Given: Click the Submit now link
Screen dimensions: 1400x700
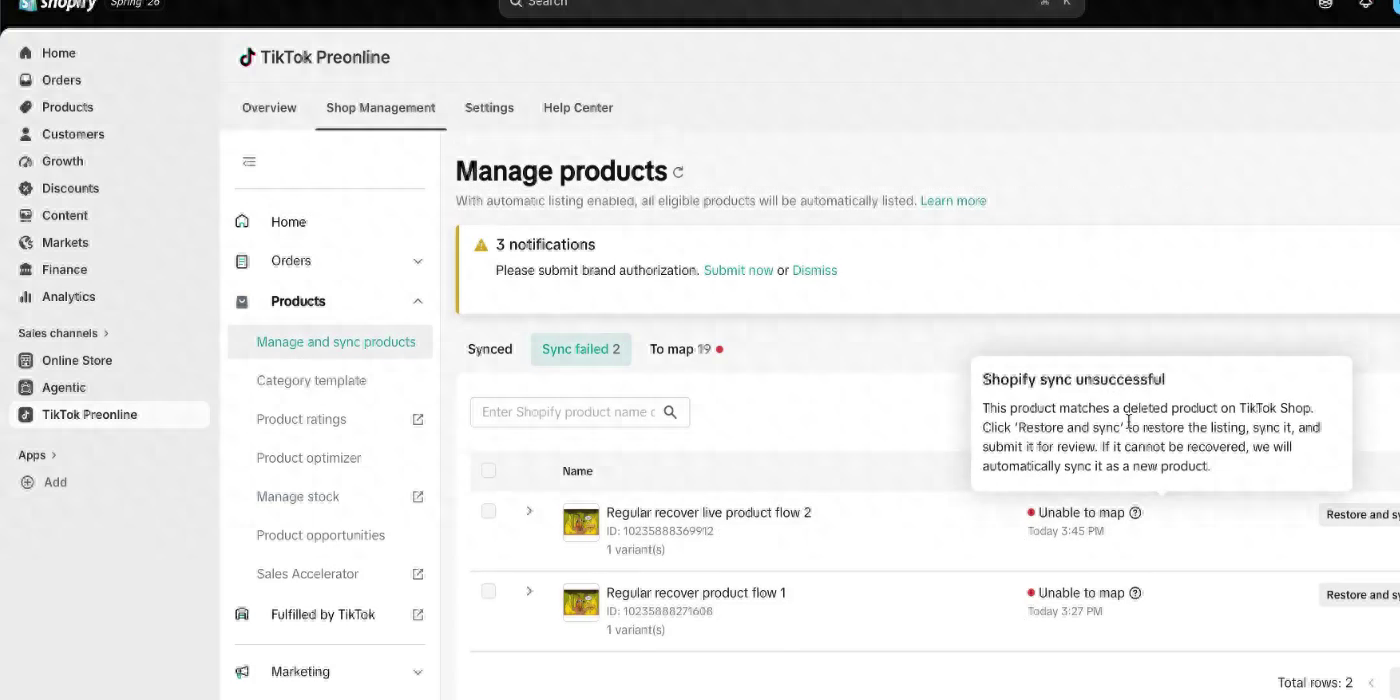Looking at the screenshot, I should tap(738, 270).
